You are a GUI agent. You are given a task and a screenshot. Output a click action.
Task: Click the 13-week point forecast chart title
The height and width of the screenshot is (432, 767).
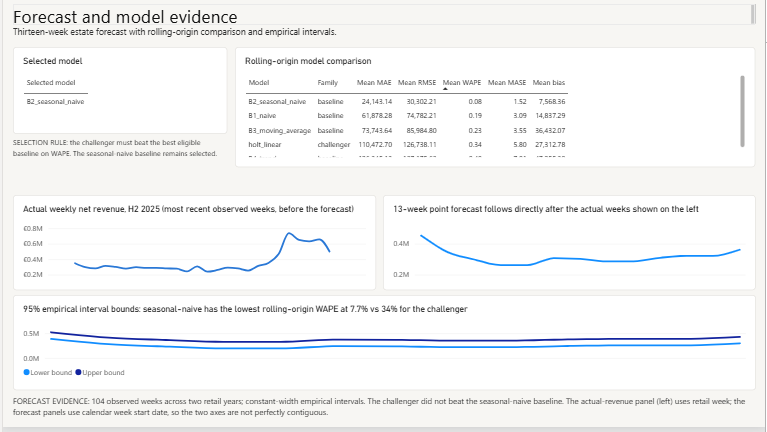[x=546, y=209]
